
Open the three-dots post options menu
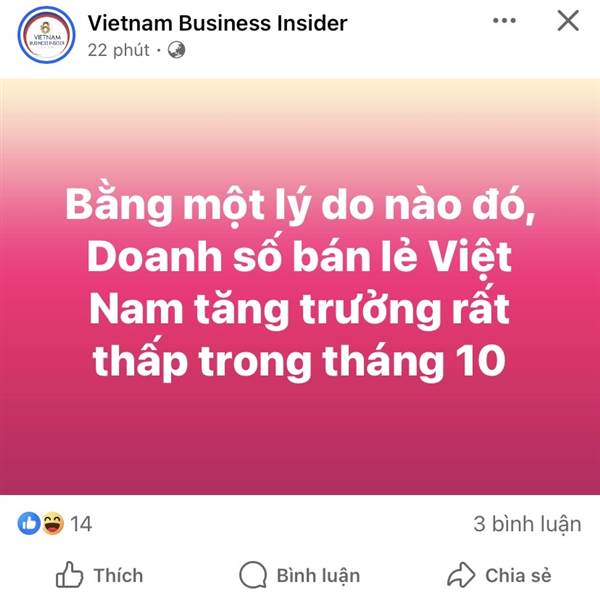504,21
